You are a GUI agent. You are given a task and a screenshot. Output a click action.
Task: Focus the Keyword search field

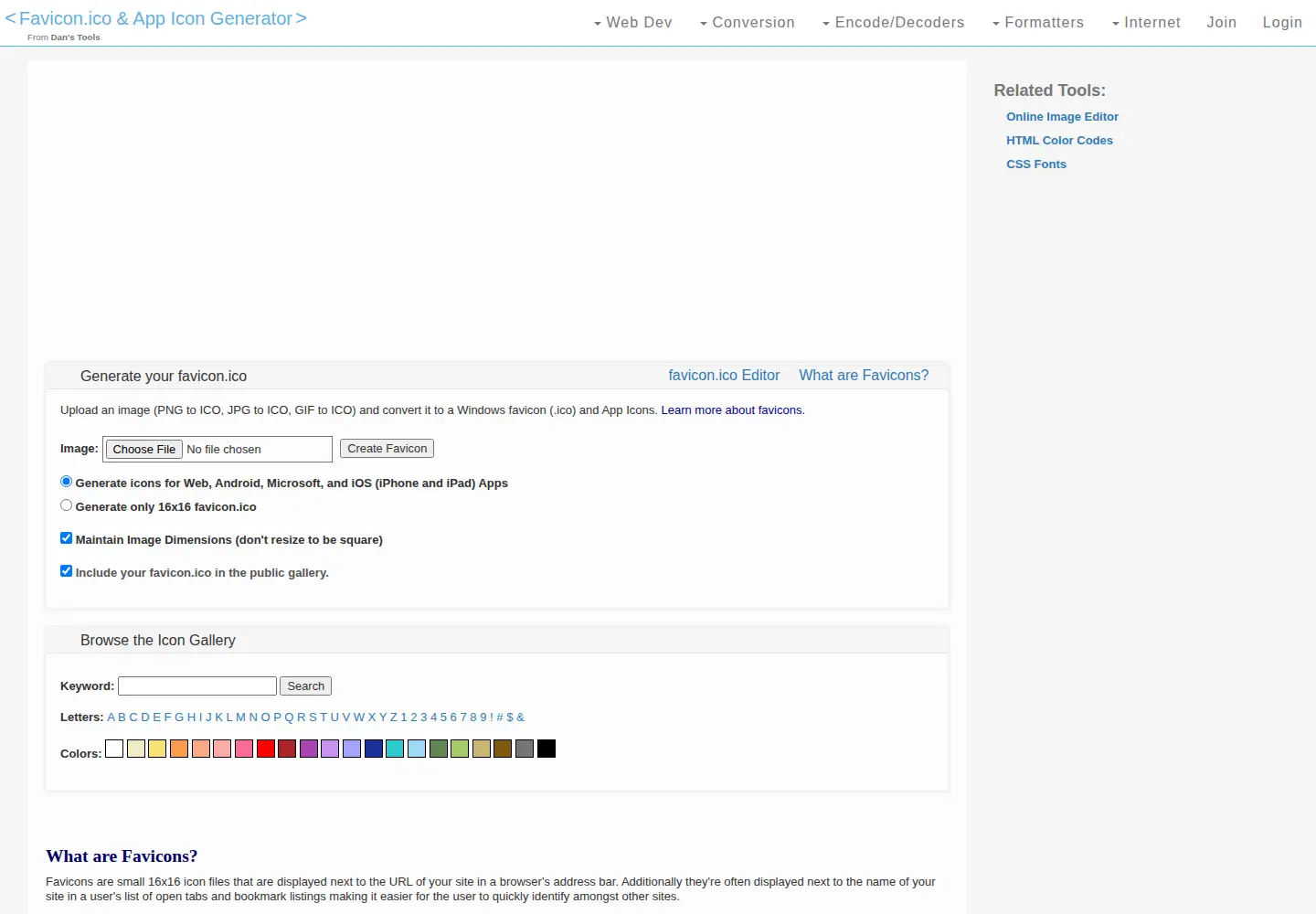click(x=197, y=686)
